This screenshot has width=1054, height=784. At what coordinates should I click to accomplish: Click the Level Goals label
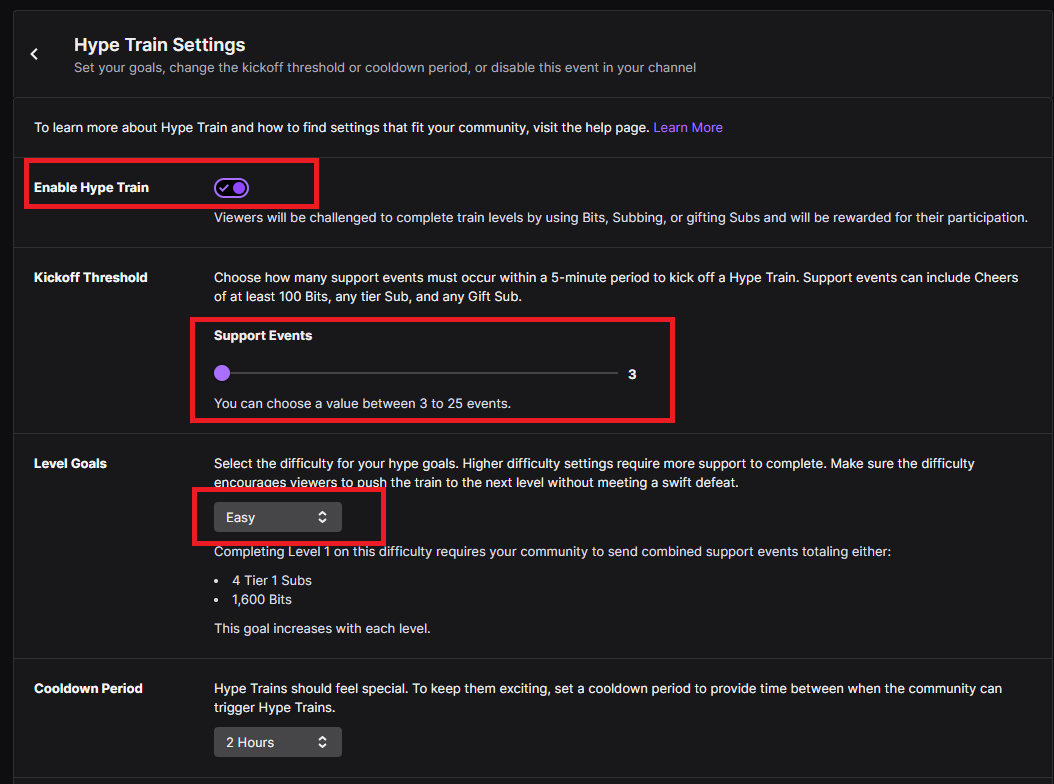71,464
